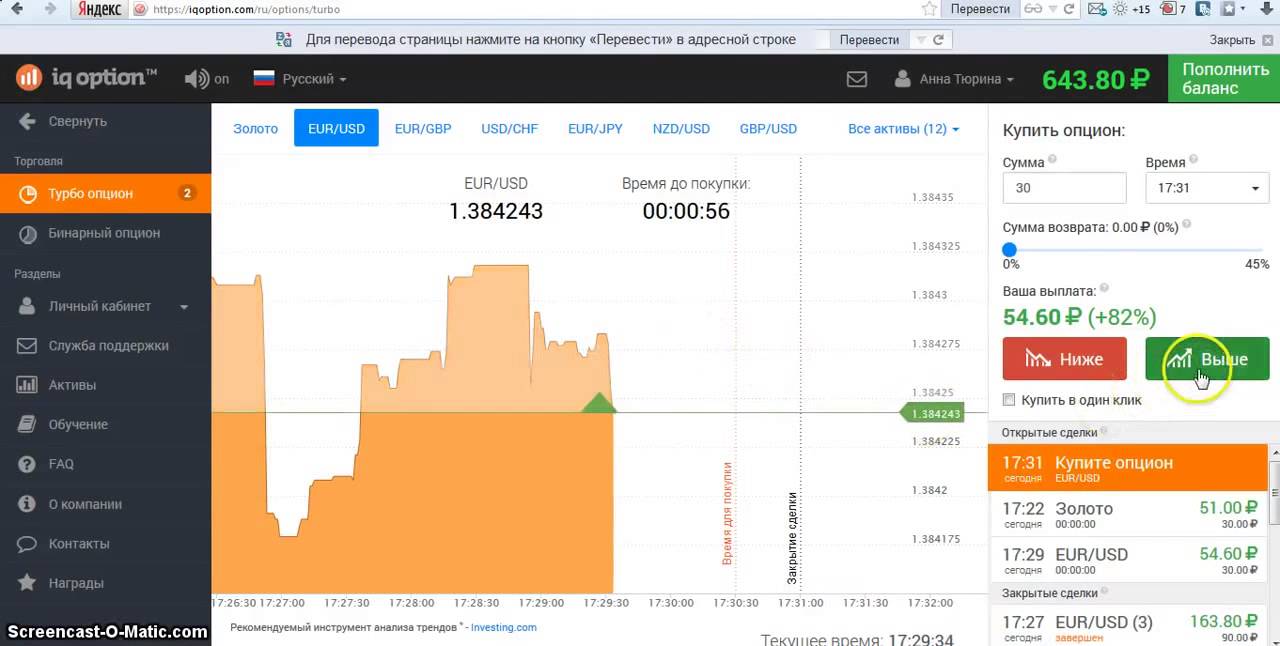Click Пополнить баланс button
Image resolution: width=1280 pixels, height=646 pixels.
coord(1224,78)
